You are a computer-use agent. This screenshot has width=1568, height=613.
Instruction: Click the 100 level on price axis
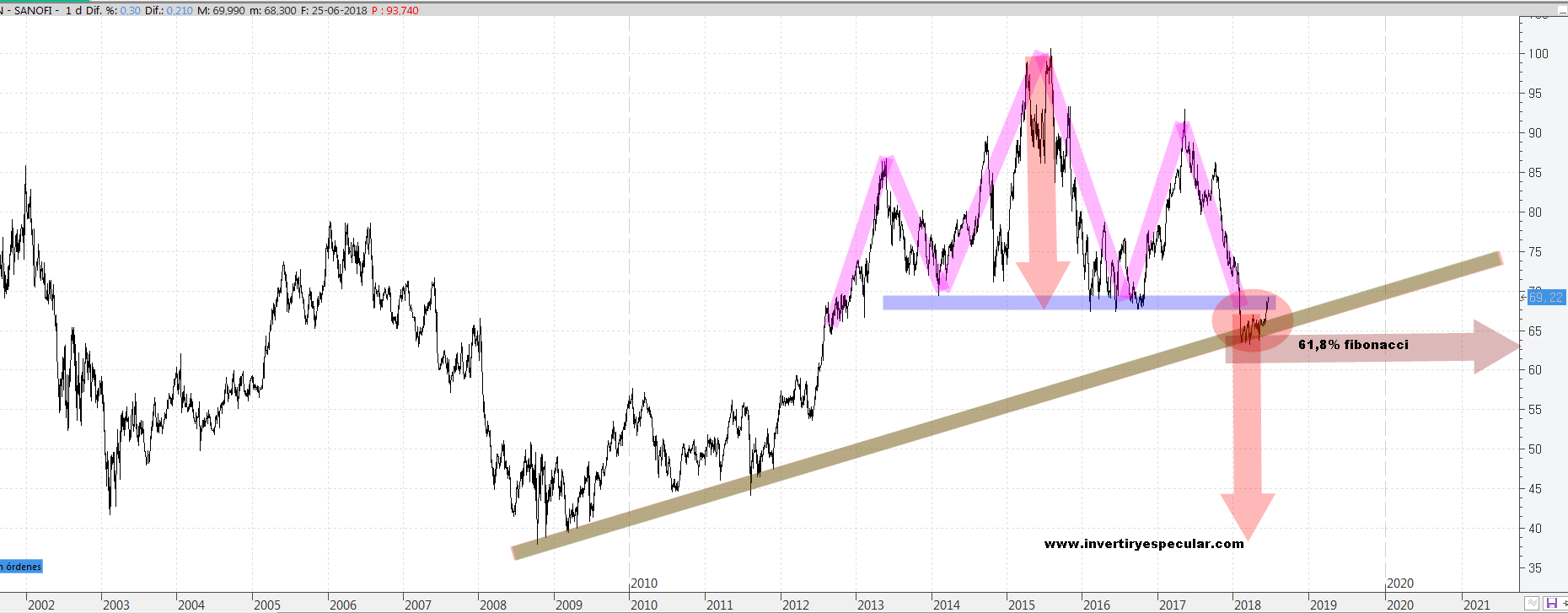click(x=1538, y=54)
